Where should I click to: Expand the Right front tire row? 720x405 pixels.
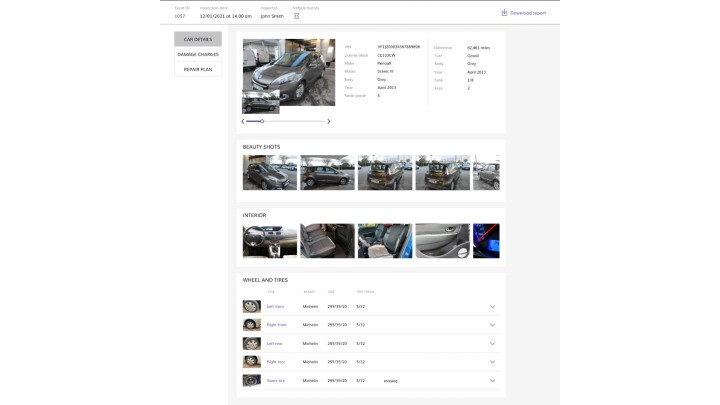[x=492, y=325]
